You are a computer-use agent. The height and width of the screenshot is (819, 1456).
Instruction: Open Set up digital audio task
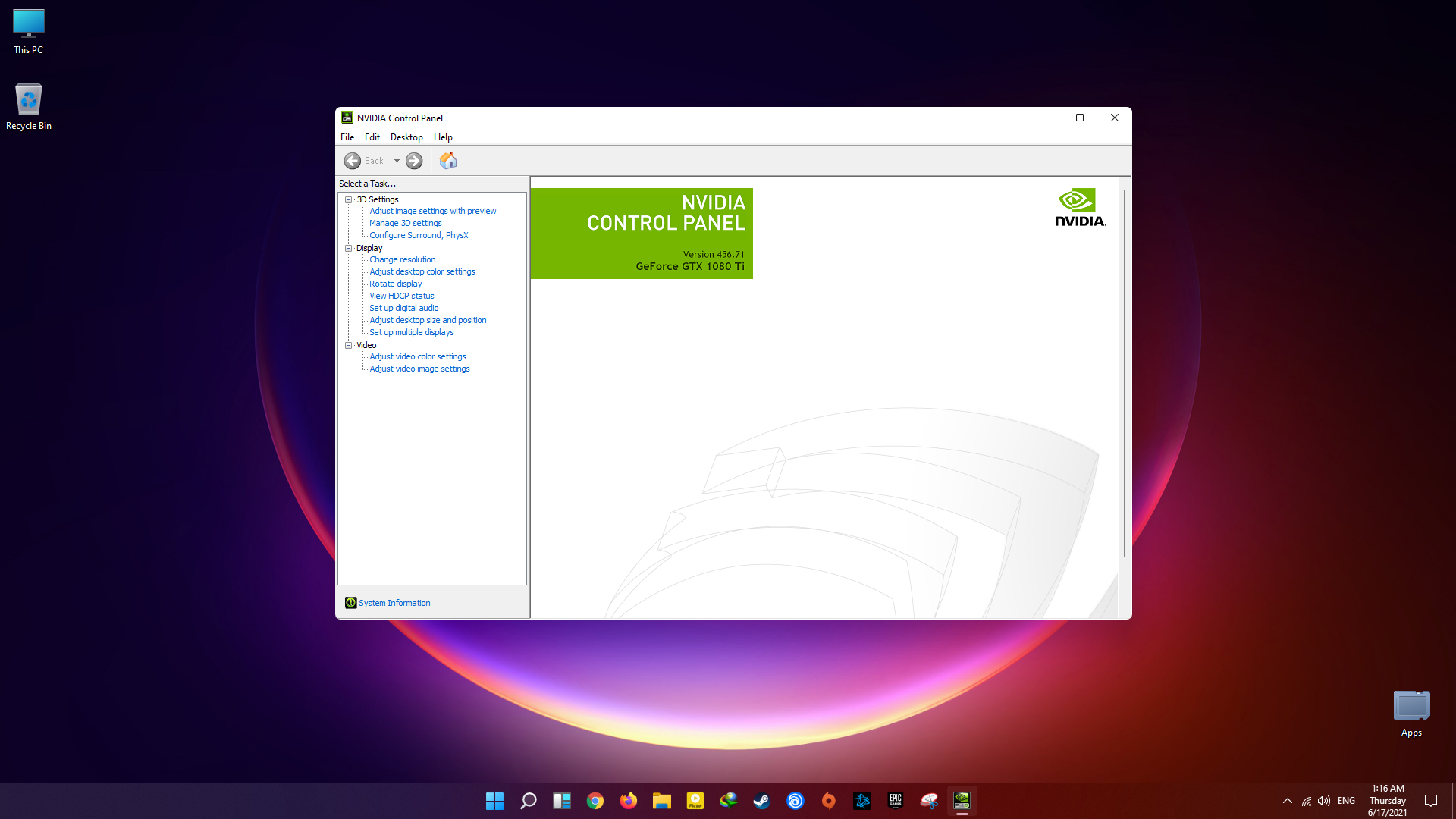click(404, 309)
